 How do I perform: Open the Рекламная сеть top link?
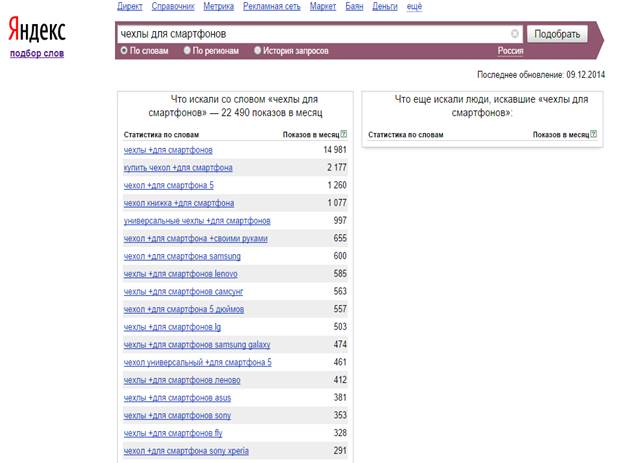pyautogui.click(x=272, y=6)
